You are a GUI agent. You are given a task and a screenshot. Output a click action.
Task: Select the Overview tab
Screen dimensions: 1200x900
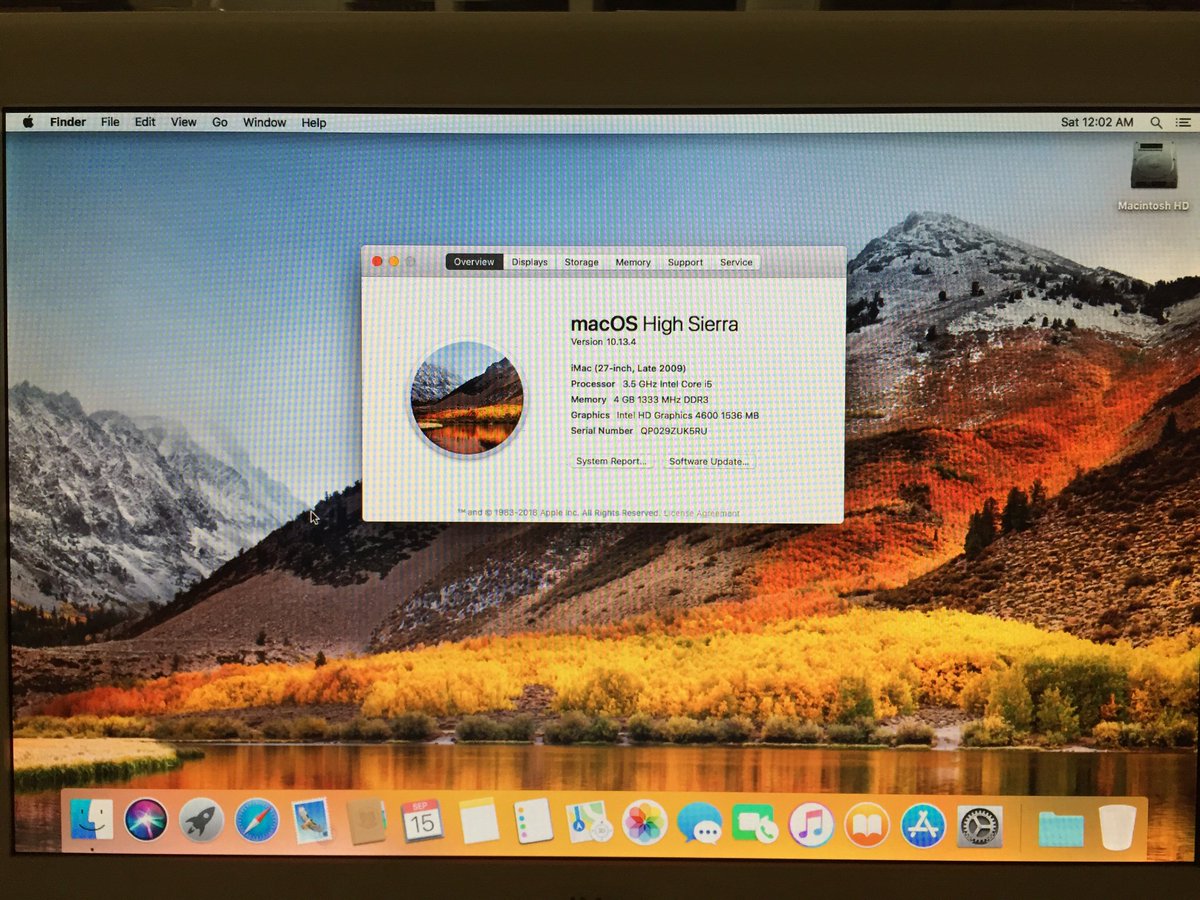point(474,262)
